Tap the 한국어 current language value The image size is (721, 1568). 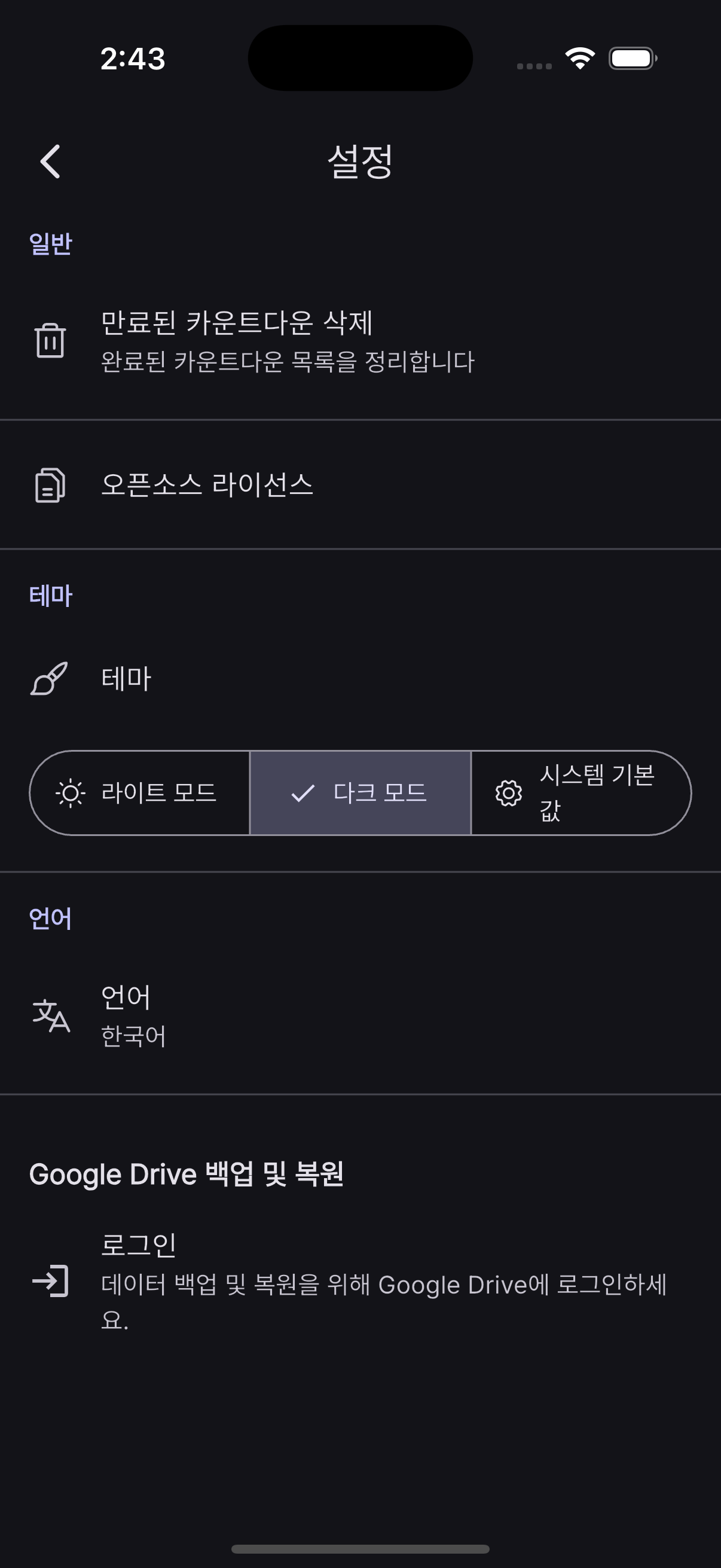click(x=133, y=1036)
